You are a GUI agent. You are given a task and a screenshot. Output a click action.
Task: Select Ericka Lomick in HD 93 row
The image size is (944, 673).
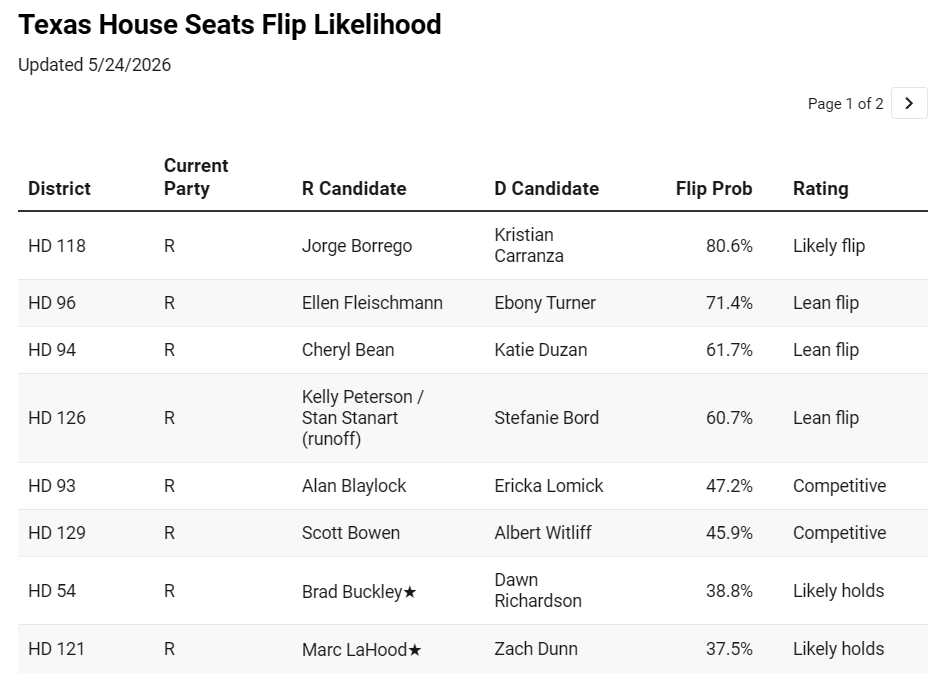click(548, 486)
